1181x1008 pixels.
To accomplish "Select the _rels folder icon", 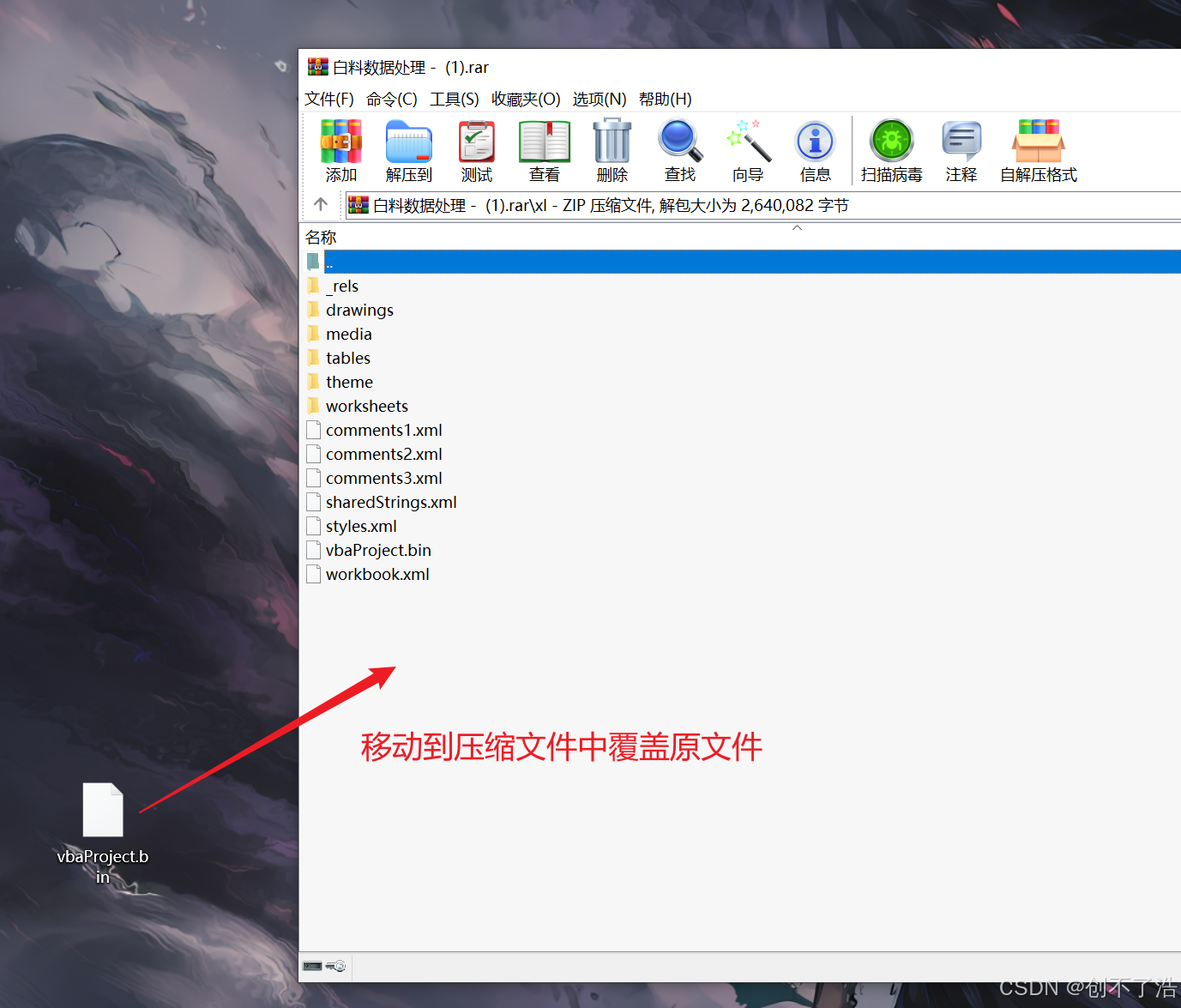I will pyautogui.click(x=313, y=286).
